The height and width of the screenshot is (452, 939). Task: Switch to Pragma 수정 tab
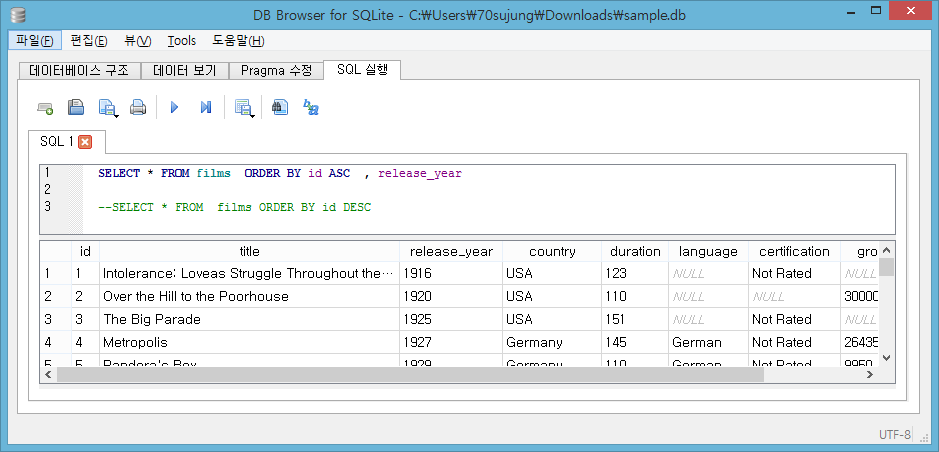(276, 71)
